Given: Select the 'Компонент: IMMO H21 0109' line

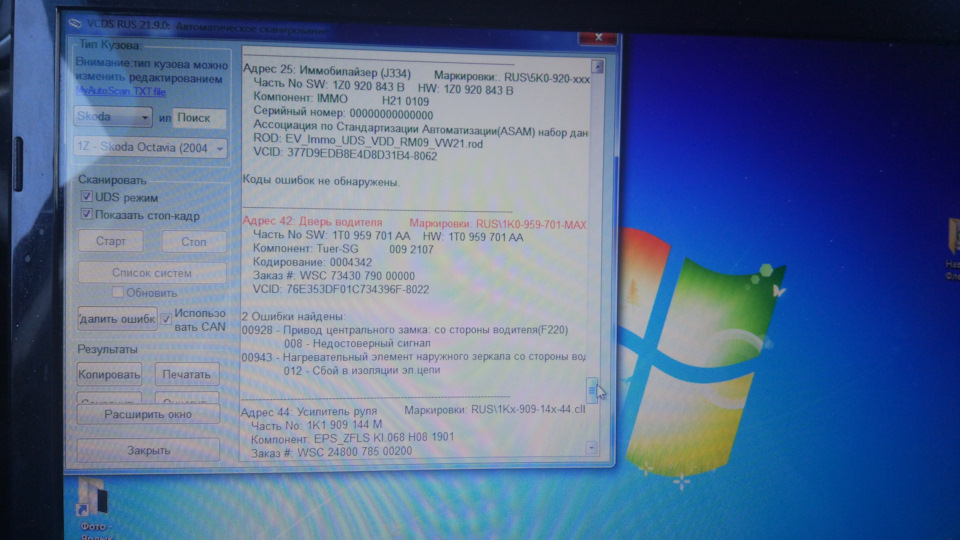Looking at the screenshot, I should [x=341, y=100].
